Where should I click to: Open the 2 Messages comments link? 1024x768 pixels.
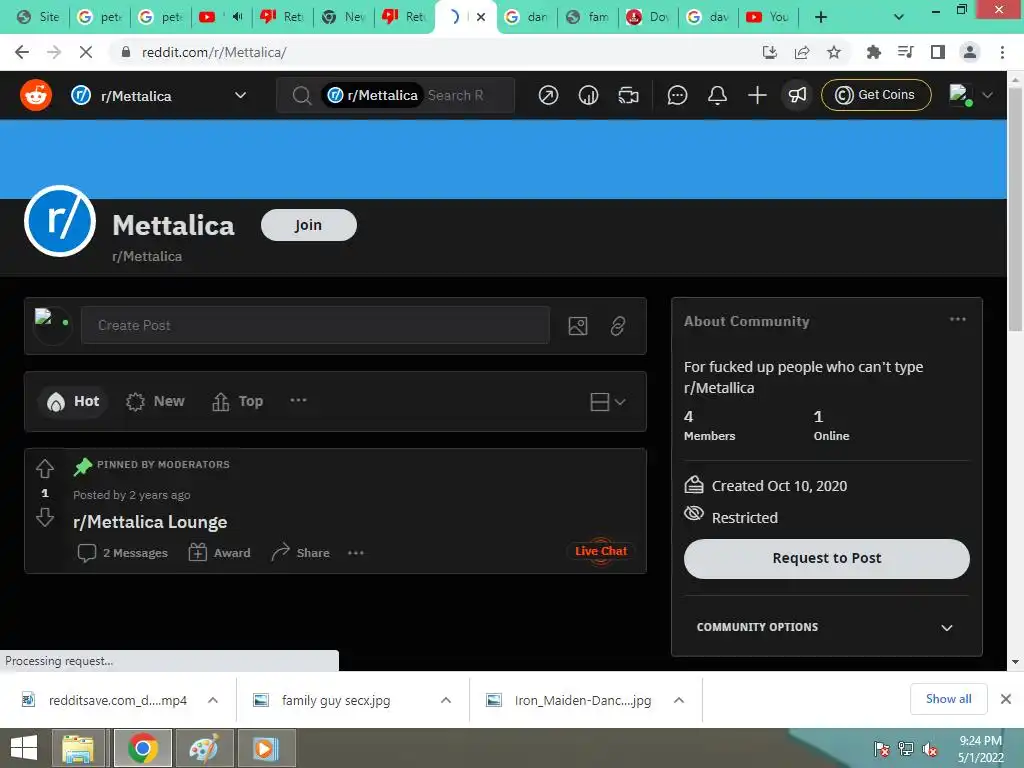pyautogui.click(x=122, y=552)
